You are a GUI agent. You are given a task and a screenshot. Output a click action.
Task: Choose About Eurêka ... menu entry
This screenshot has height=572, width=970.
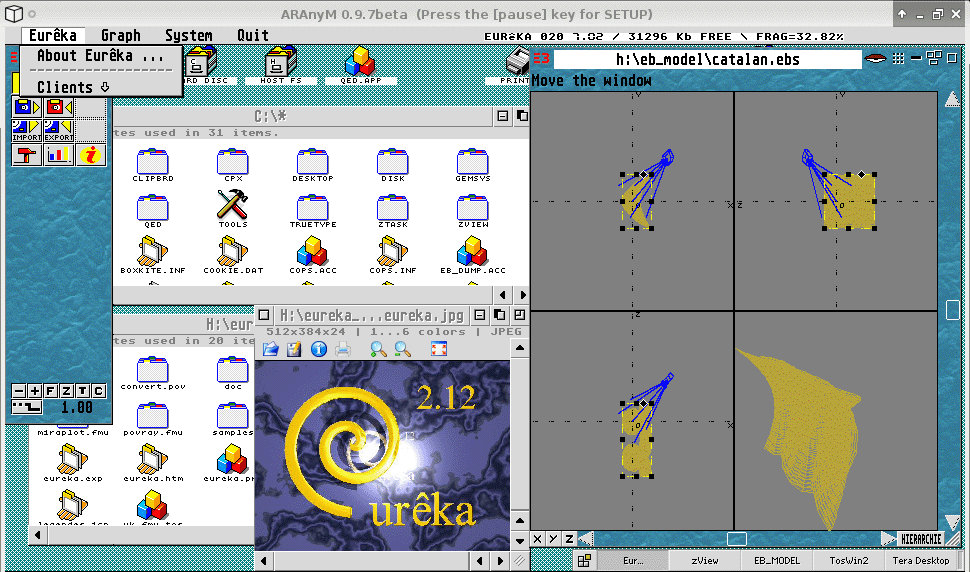(101, 56)
